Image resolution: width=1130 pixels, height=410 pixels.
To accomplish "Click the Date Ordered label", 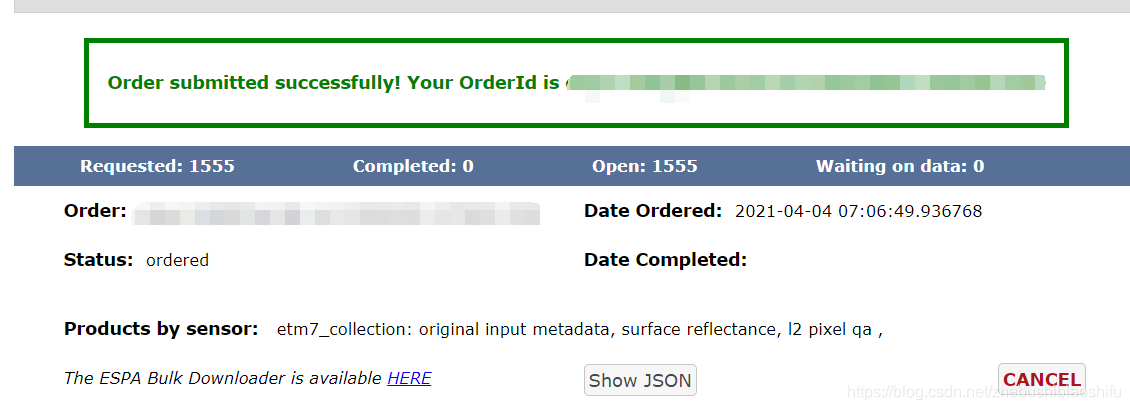I will point(652,211).
